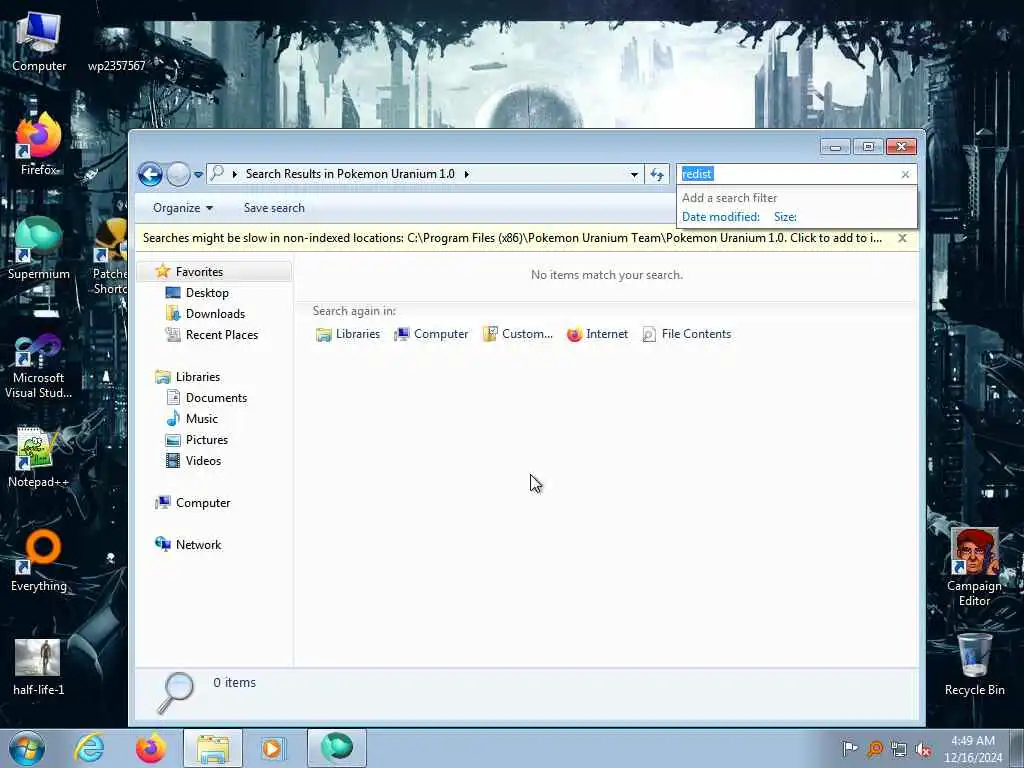The image size is (1024, 768).
Task: Open the Windows Start menu
Action: coord(27,748)
